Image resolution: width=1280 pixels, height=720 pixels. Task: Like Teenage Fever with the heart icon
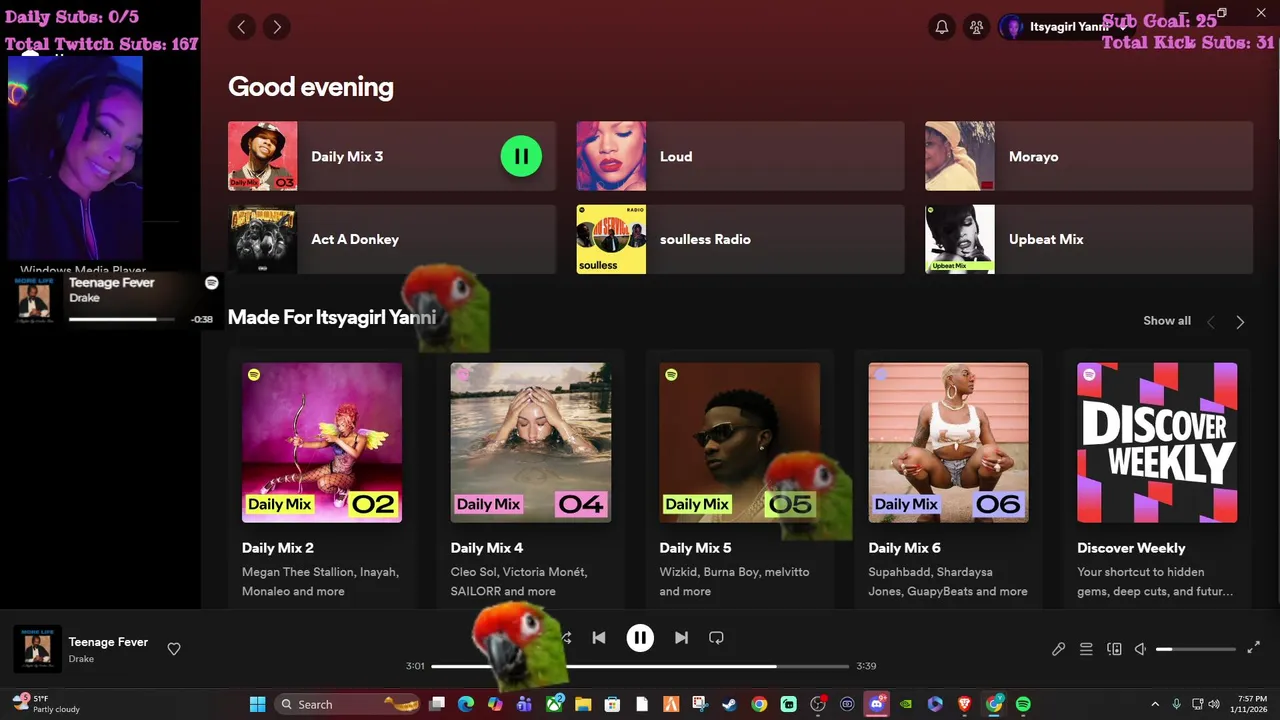[x=174, y=649]
